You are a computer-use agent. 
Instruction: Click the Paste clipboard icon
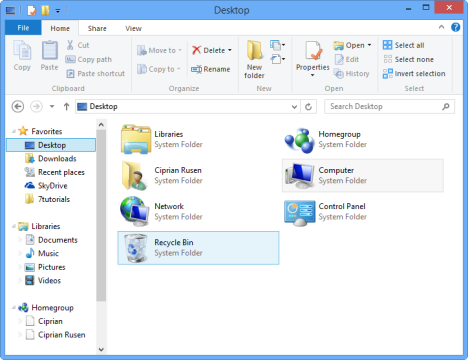click(49, 51)
